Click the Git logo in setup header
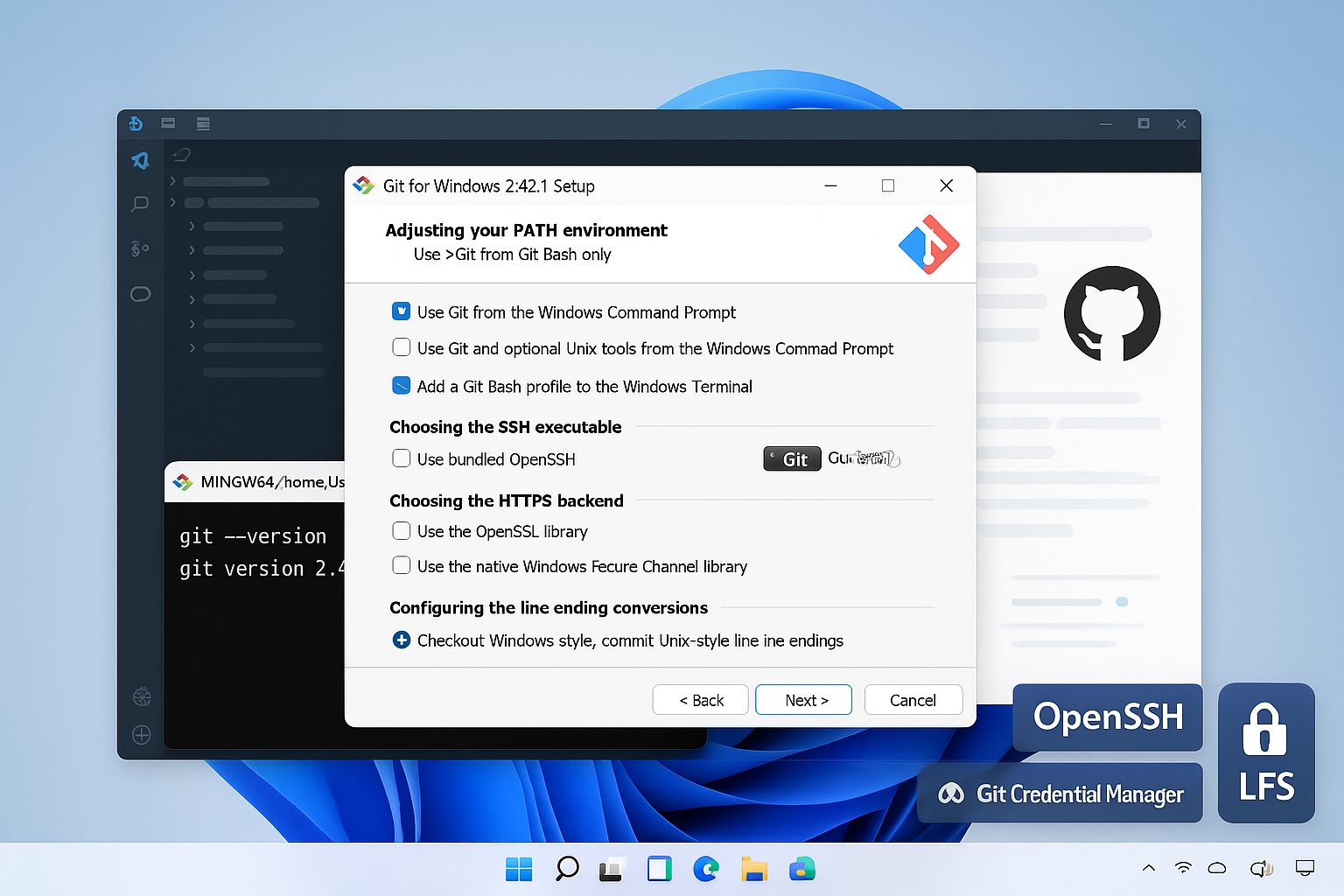 pyautogui.click(x=928, y=245)
